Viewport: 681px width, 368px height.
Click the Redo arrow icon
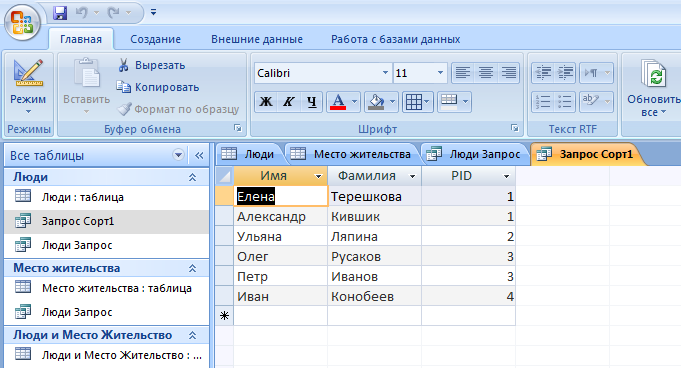(x=114, y=13)
